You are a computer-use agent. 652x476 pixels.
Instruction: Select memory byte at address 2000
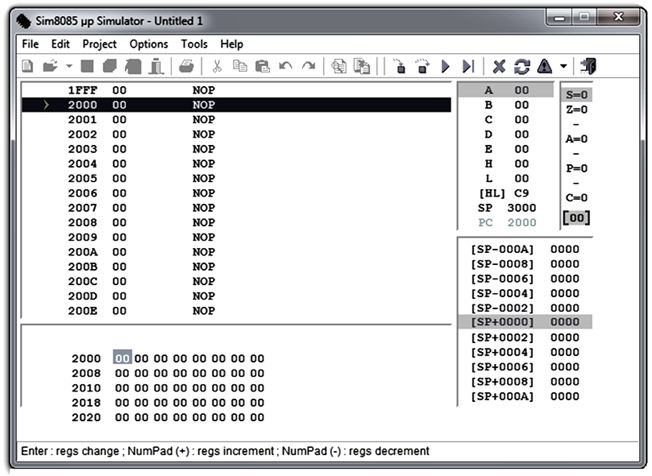coord(122,358)
